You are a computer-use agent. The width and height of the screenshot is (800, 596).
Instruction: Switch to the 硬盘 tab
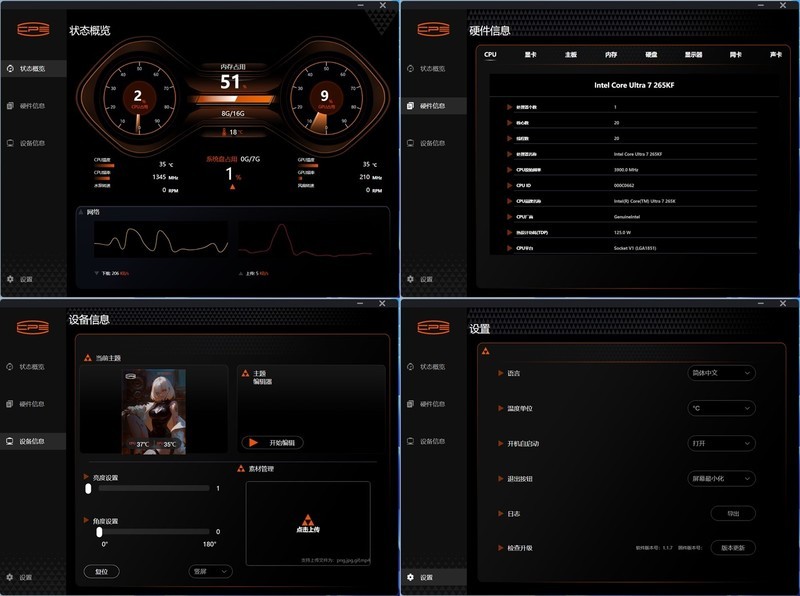tap(651, 54)
